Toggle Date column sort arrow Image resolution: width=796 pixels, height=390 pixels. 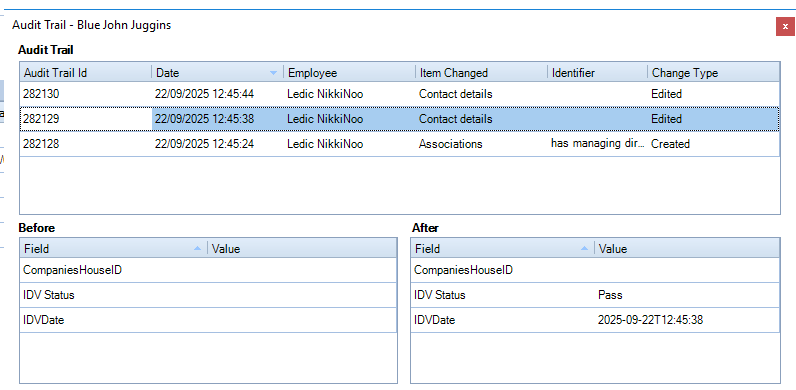[274, 73]
